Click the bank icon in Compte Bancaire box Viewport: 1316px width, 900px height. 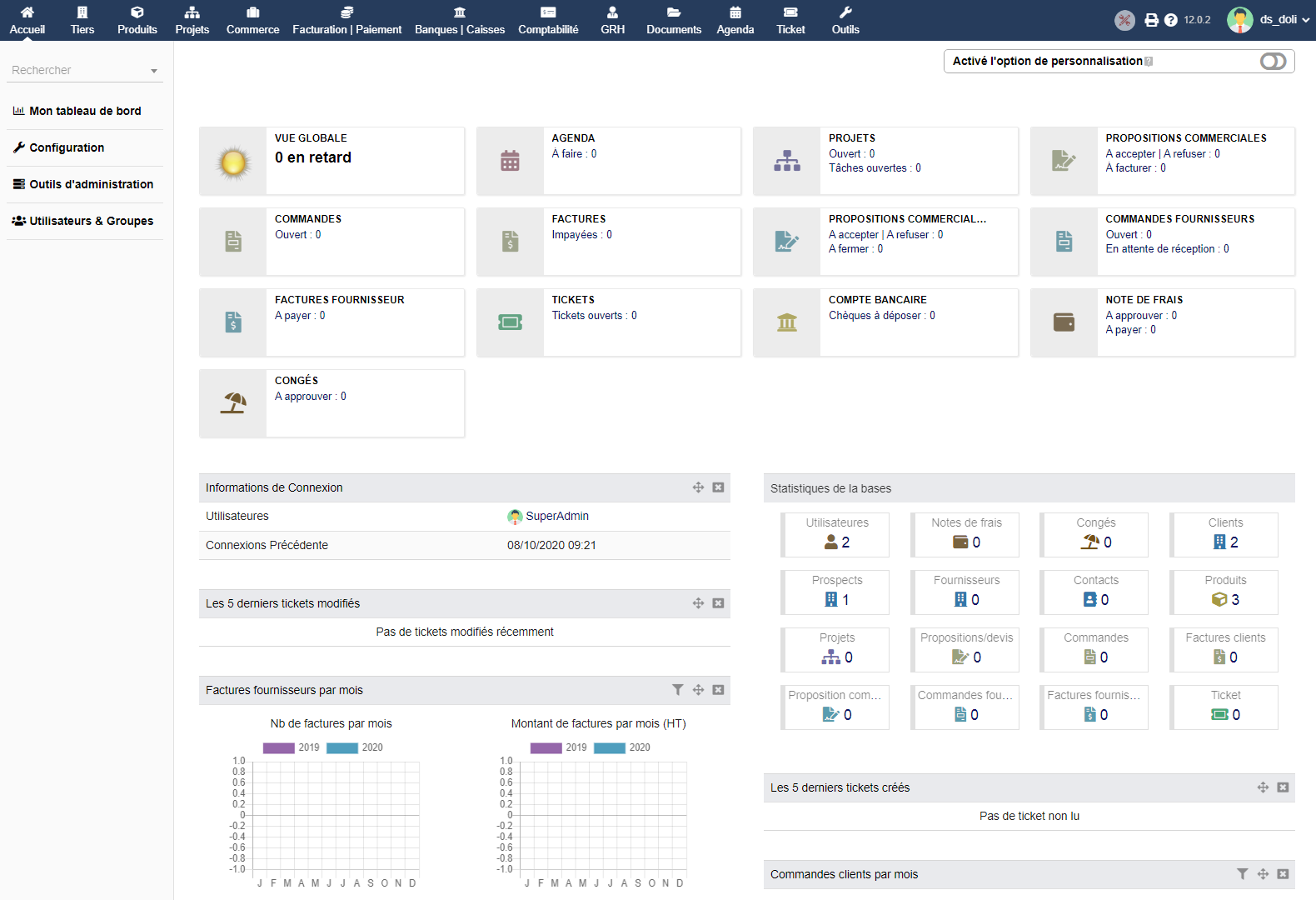[786, 322]
